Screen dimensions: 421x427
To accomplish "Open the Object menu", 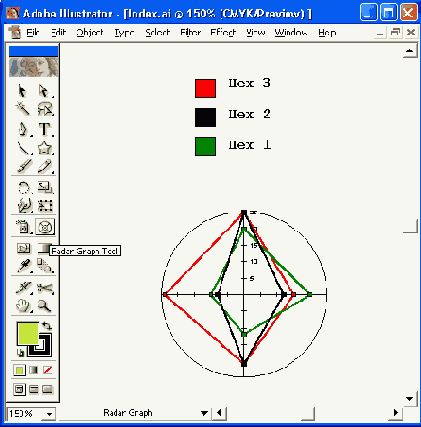I will 90,32.
